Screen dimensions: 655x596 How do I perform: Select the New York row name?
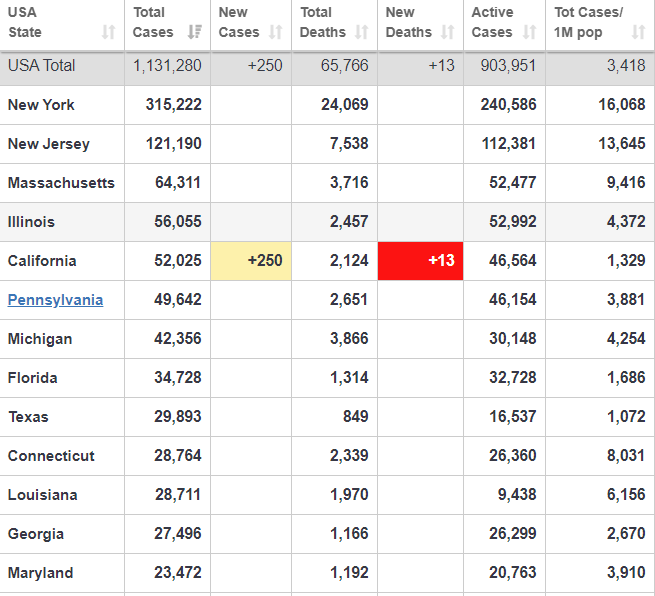point(41,105)
